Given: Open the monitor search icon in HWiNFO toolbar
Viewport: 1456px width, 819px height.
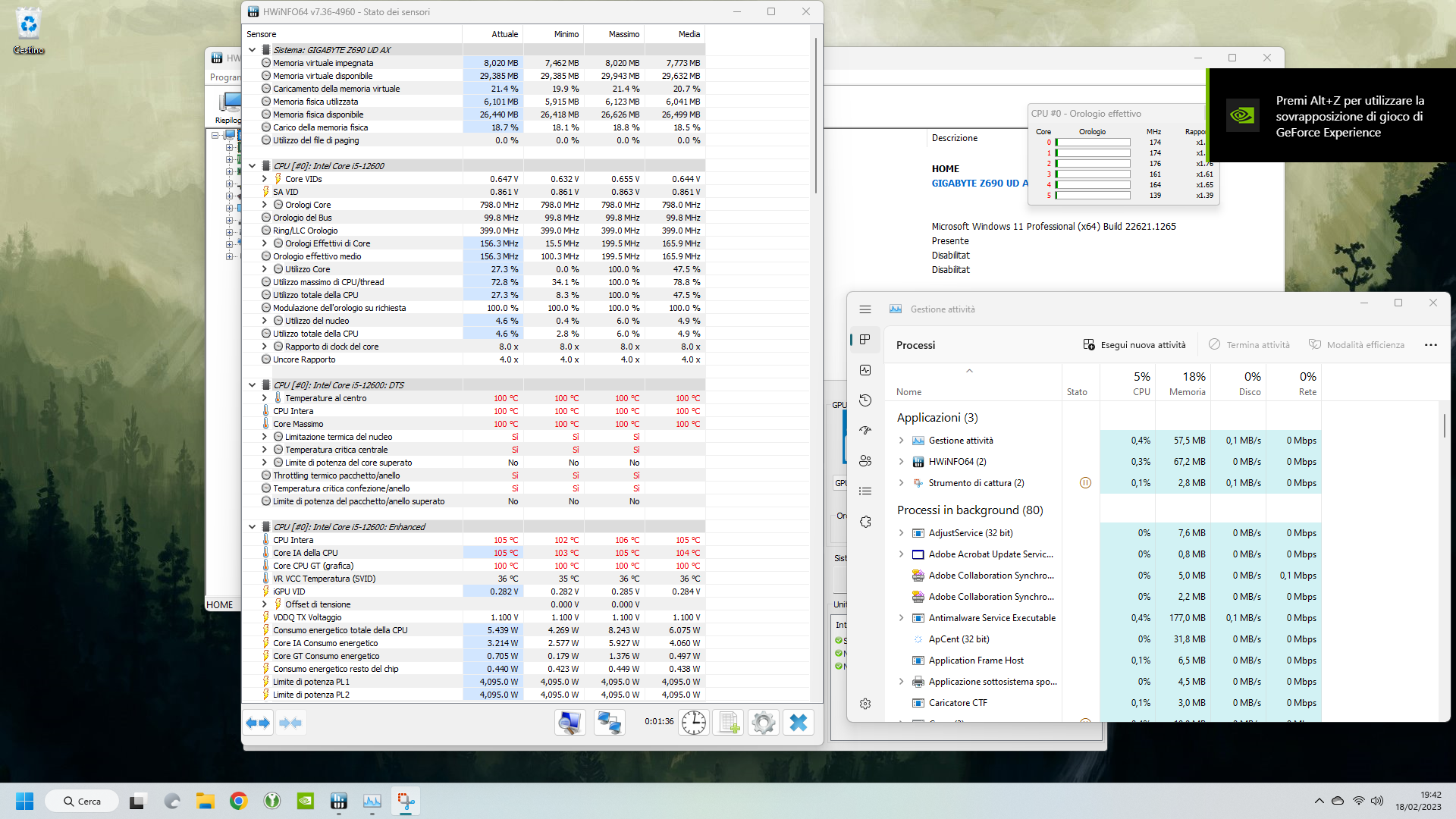Looking at the screenshot, I should click(x=570, y=723).
